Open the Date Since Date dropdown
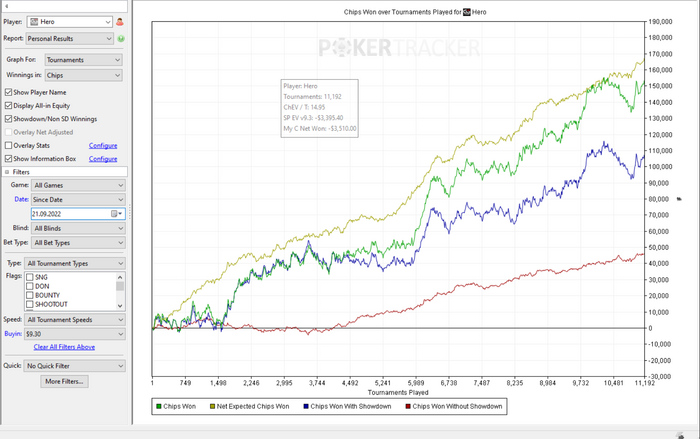 click(79, 200)
